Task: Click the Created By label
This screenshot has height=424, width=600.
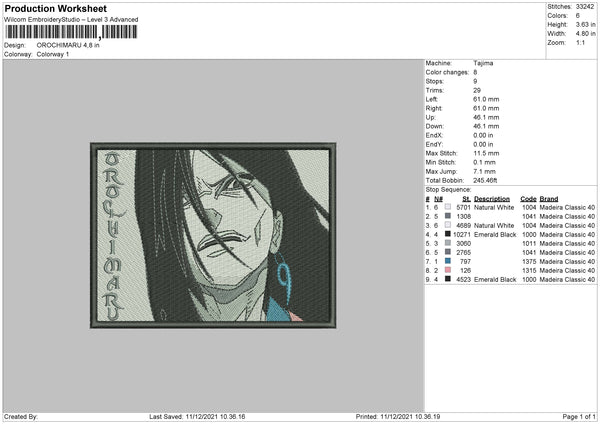Action: pyautogui.click(x=21, y=417)
